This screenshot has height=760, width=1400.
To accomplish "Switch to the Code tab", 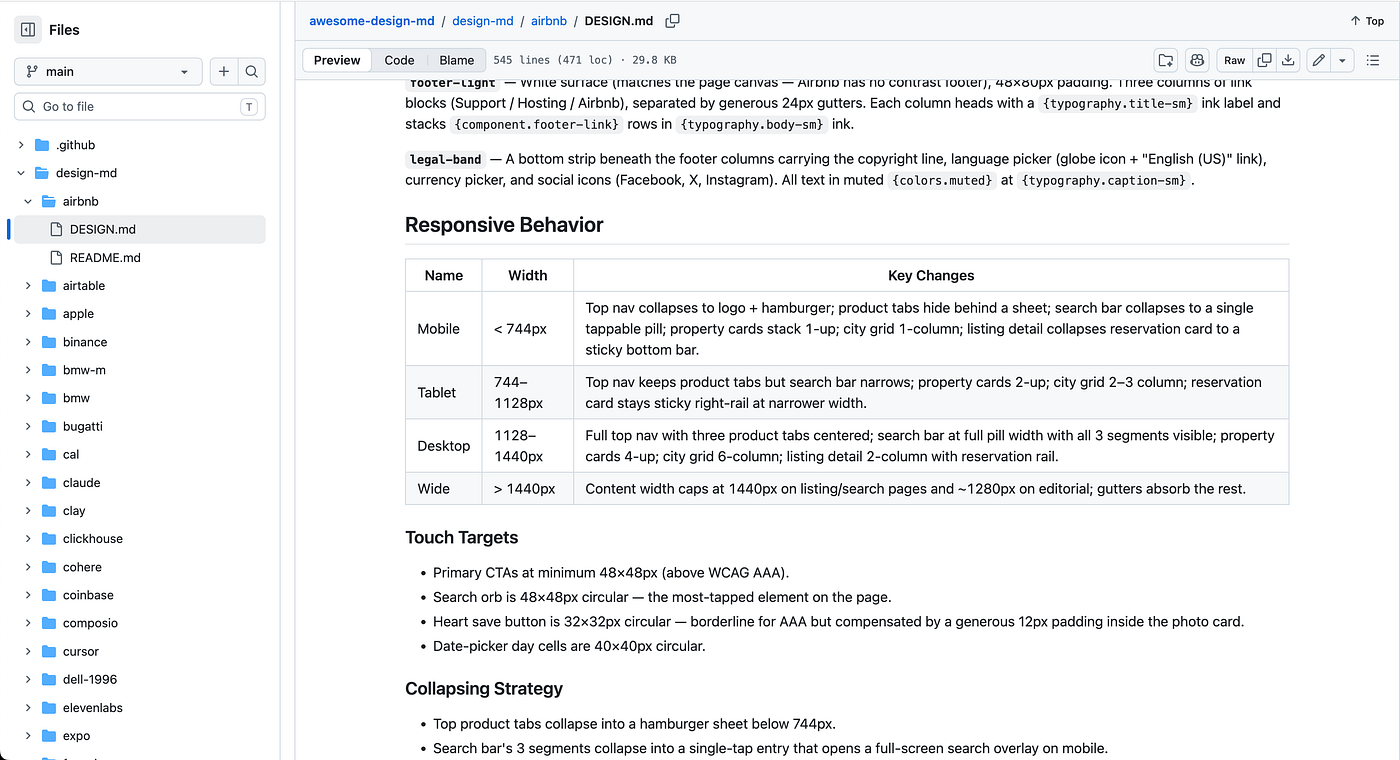I will 399,60.
